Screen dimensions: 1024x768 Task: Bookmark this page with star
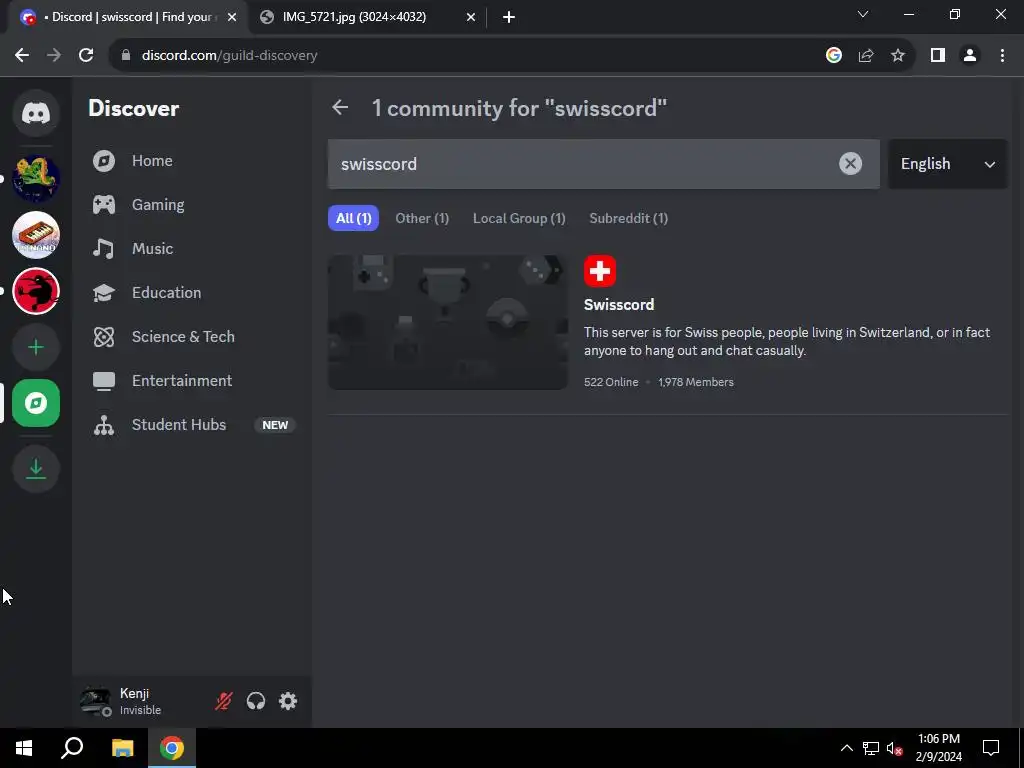(898, 56)
